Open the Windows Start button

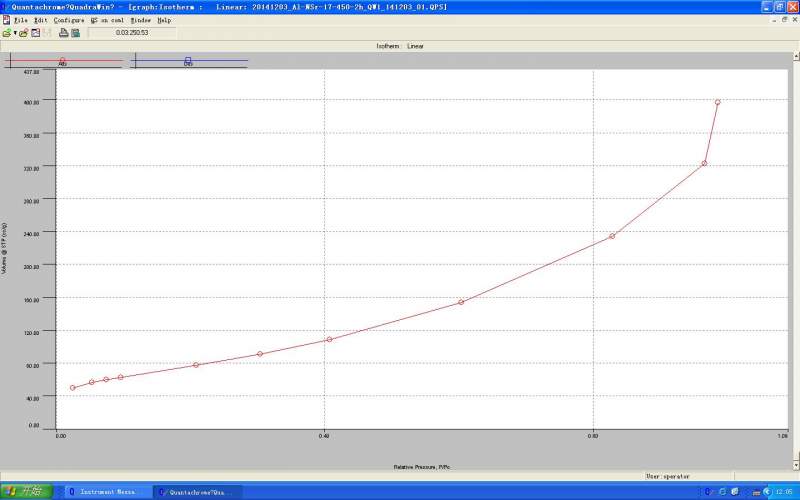tap(26, 491)
